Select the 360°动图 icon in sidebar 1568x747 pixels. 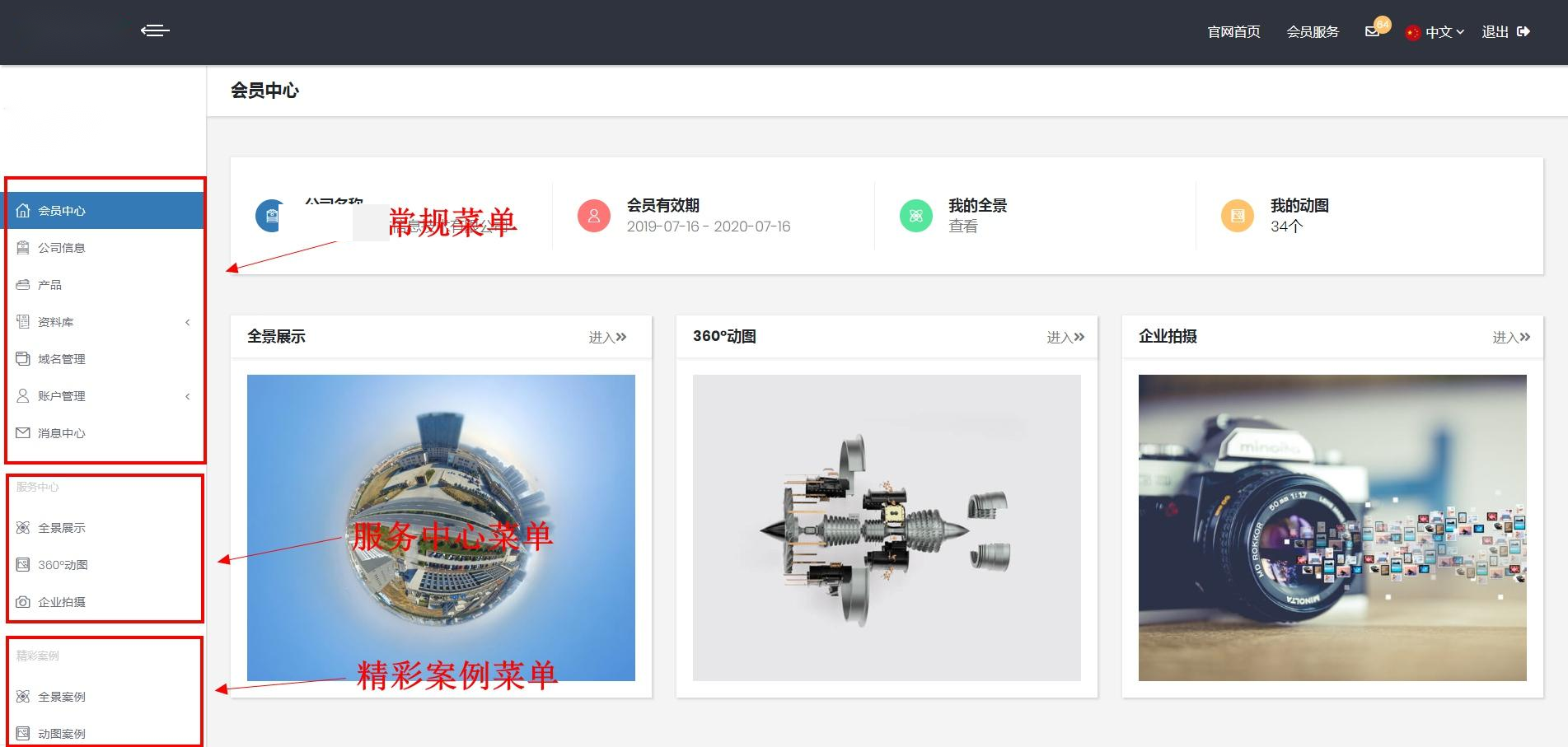(22, 564)
